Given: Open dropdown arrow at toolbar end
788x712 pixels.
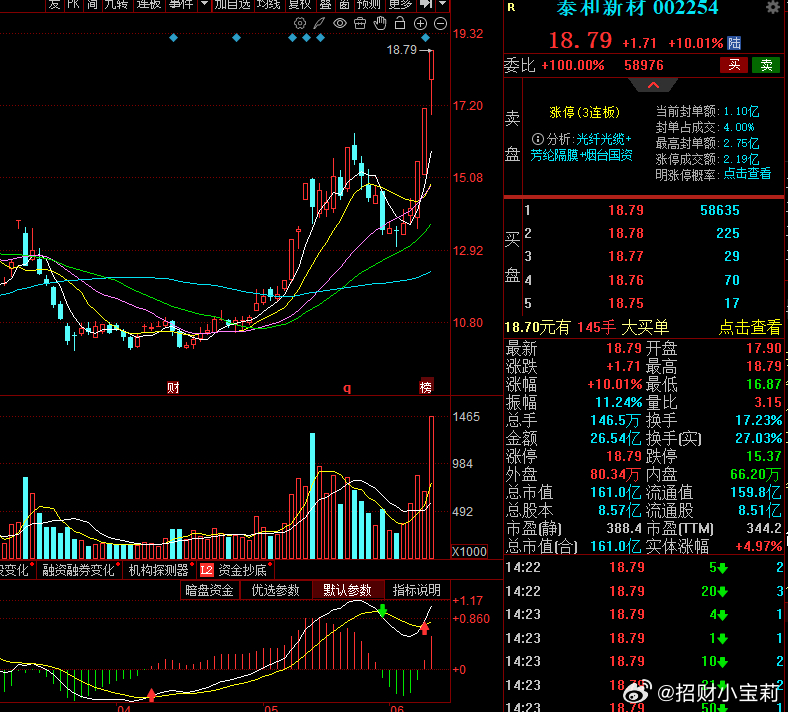Looking at the screenshot, I should (x=442, y=4).
